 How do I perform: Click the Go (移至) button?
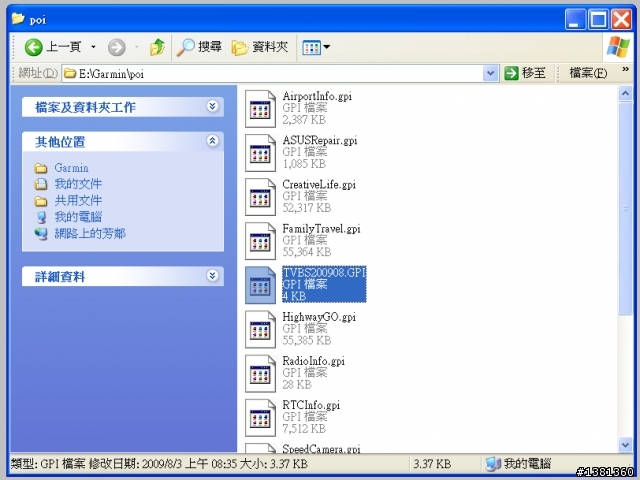point(525,73)
